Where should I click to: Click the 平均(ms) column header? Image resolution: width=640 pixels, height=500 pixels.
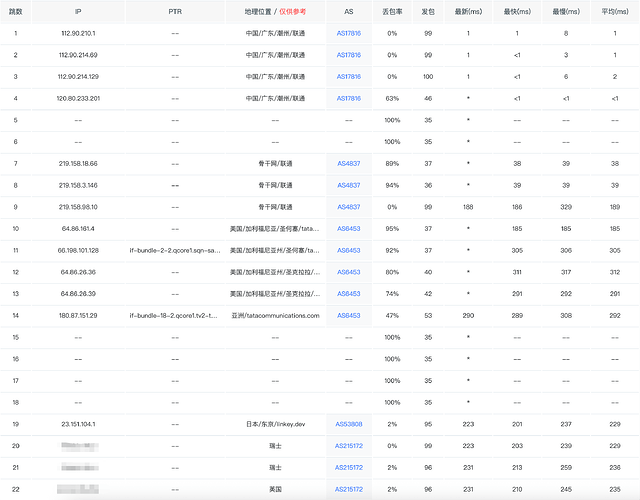(x=615, y=12)
